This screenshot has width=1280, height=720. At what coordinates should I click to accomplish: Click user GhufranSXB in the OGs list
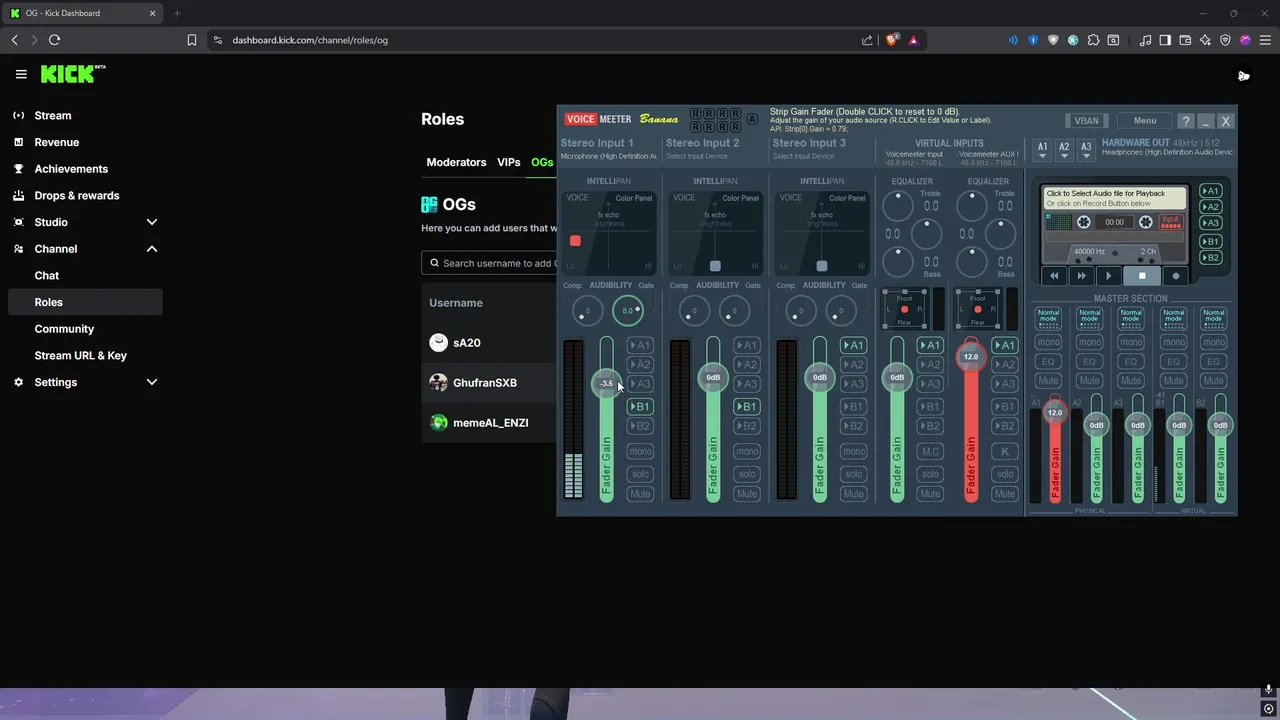pyautogui.click(x=485, y=383)
